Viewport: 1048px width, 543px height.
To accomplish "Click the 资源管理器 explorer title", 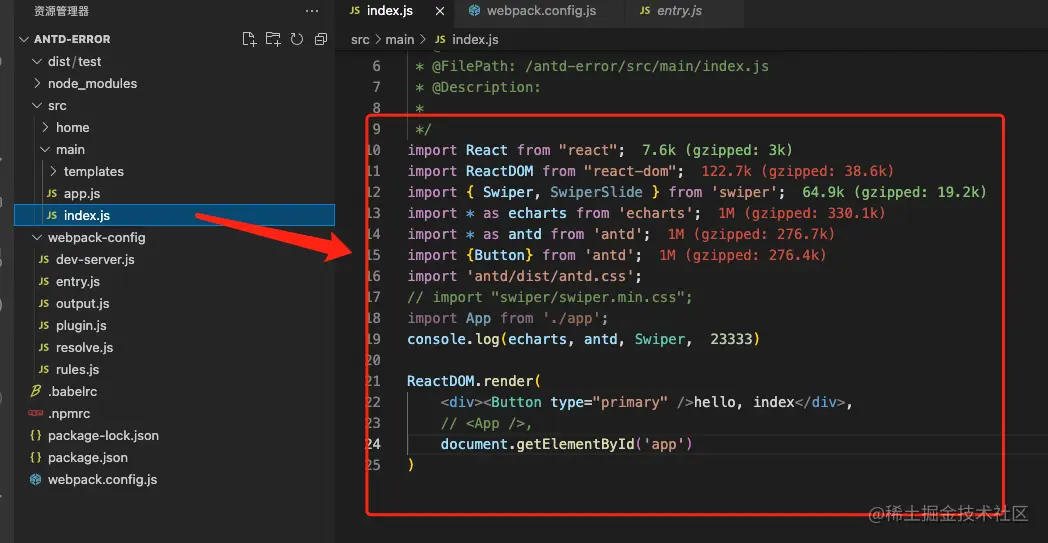I will [x=61, y=11].
